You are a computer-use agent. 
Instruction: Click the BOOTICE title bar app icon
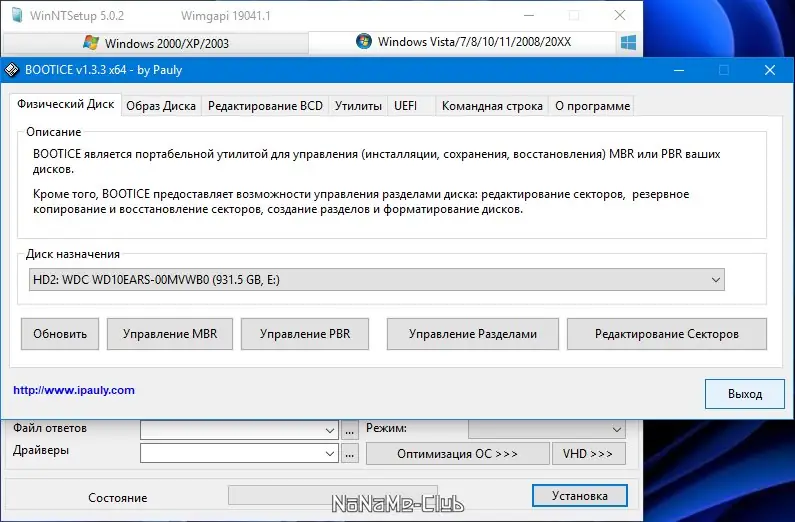[x=12, y=70]
